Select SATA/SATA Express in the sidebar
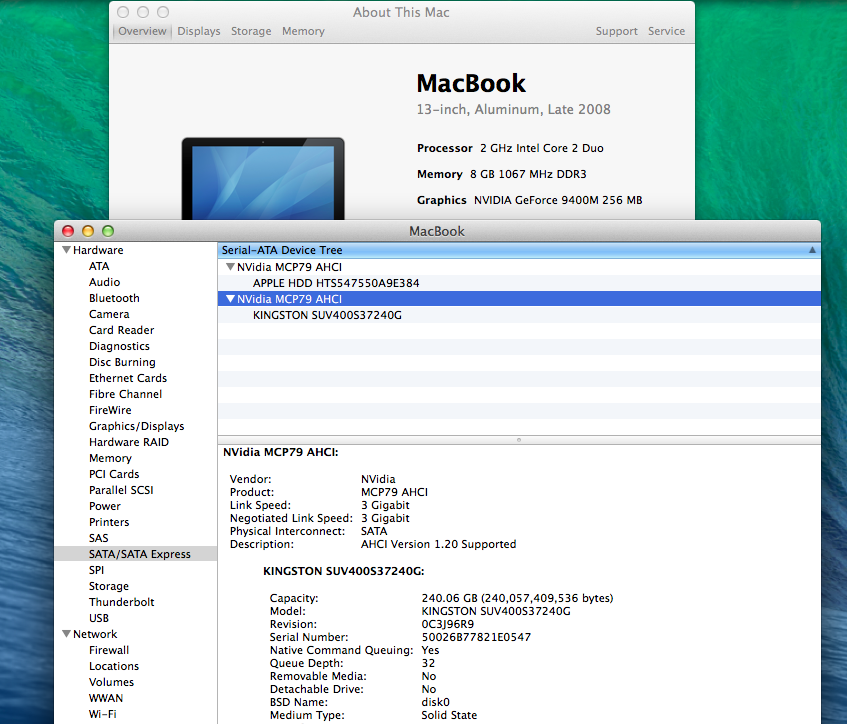Screen dimensions: 847x724 click(x=136, y=554)
